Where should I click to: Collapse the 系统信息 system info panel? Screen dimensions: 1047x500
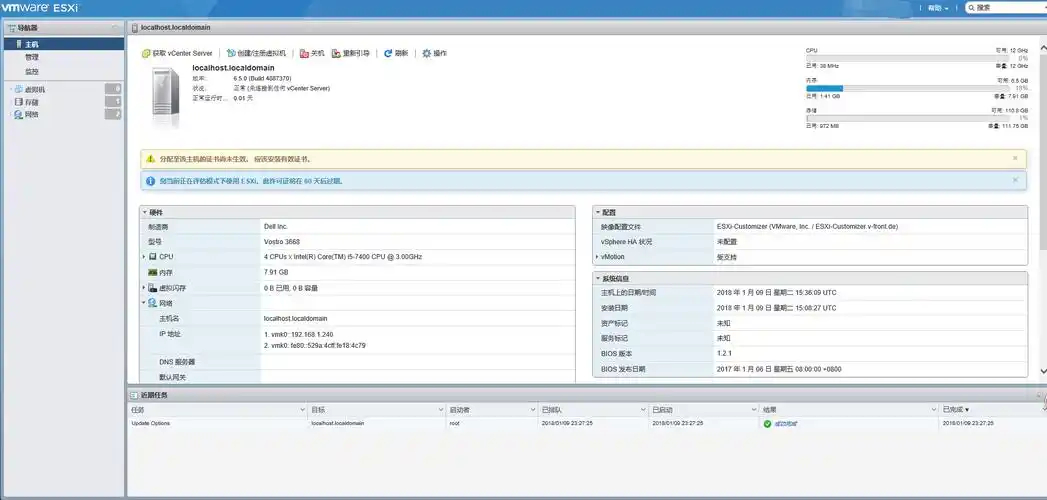point(597,278)
